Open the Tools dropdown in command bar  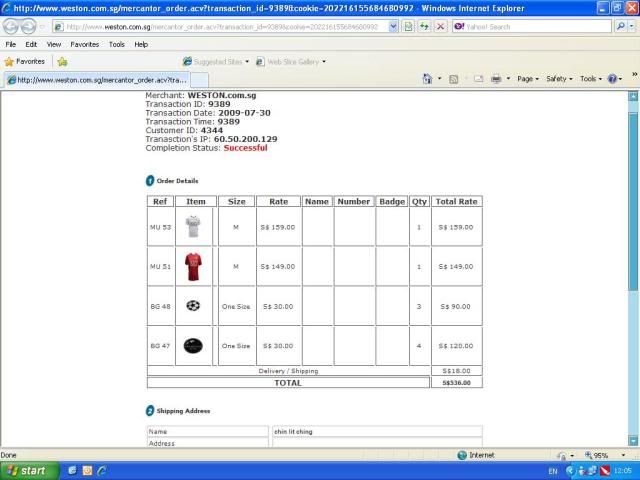tap(591, 79)
